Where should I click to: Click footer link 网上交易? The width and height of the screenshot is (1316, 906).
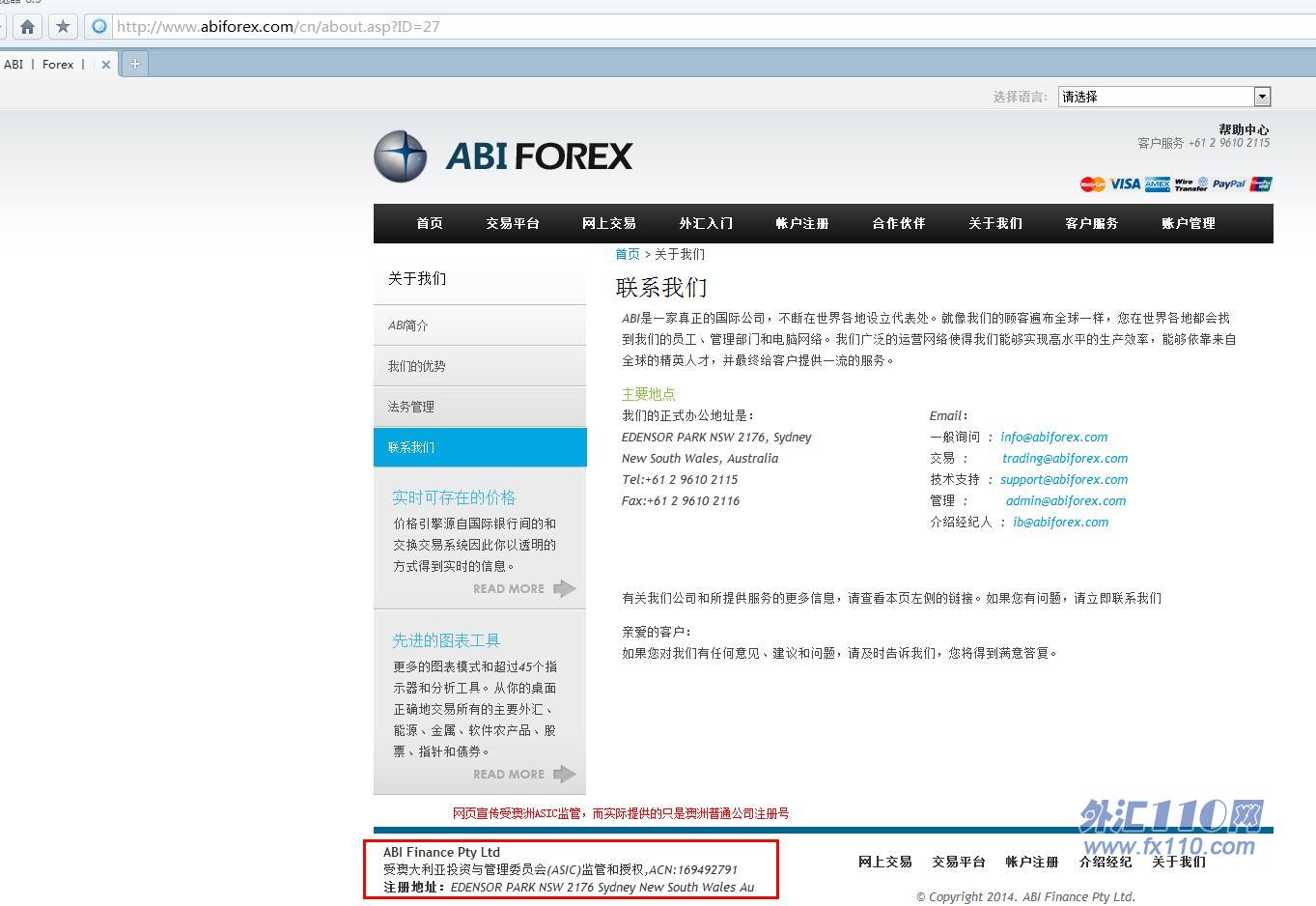pyautogui.click(x=885, y=862)
